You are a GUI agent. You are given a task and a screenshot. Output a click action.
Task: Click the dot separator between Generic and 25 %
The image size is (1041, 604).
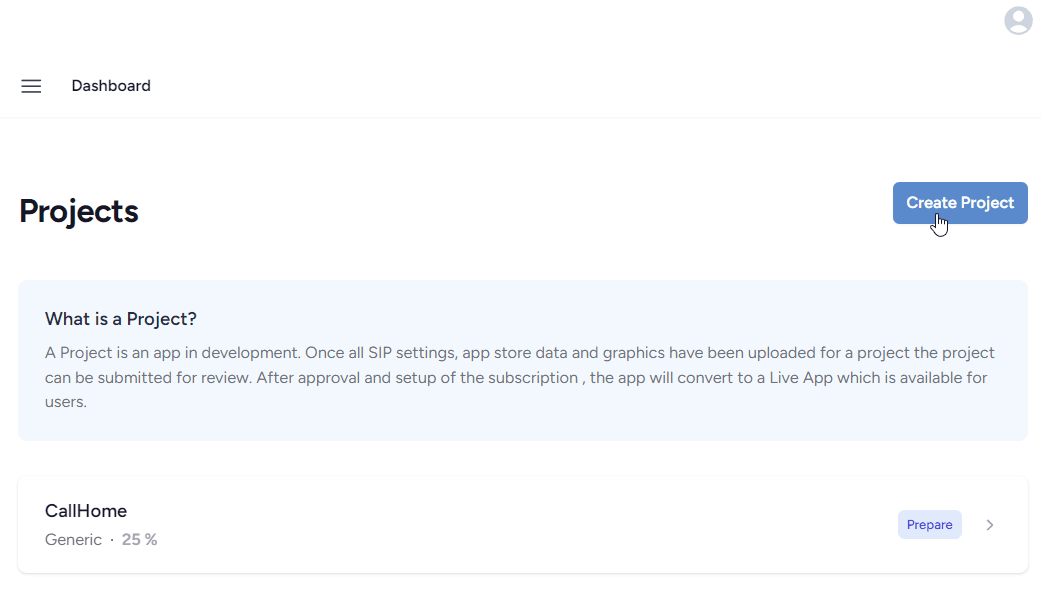pyautogui.click(x=112, y=540)
